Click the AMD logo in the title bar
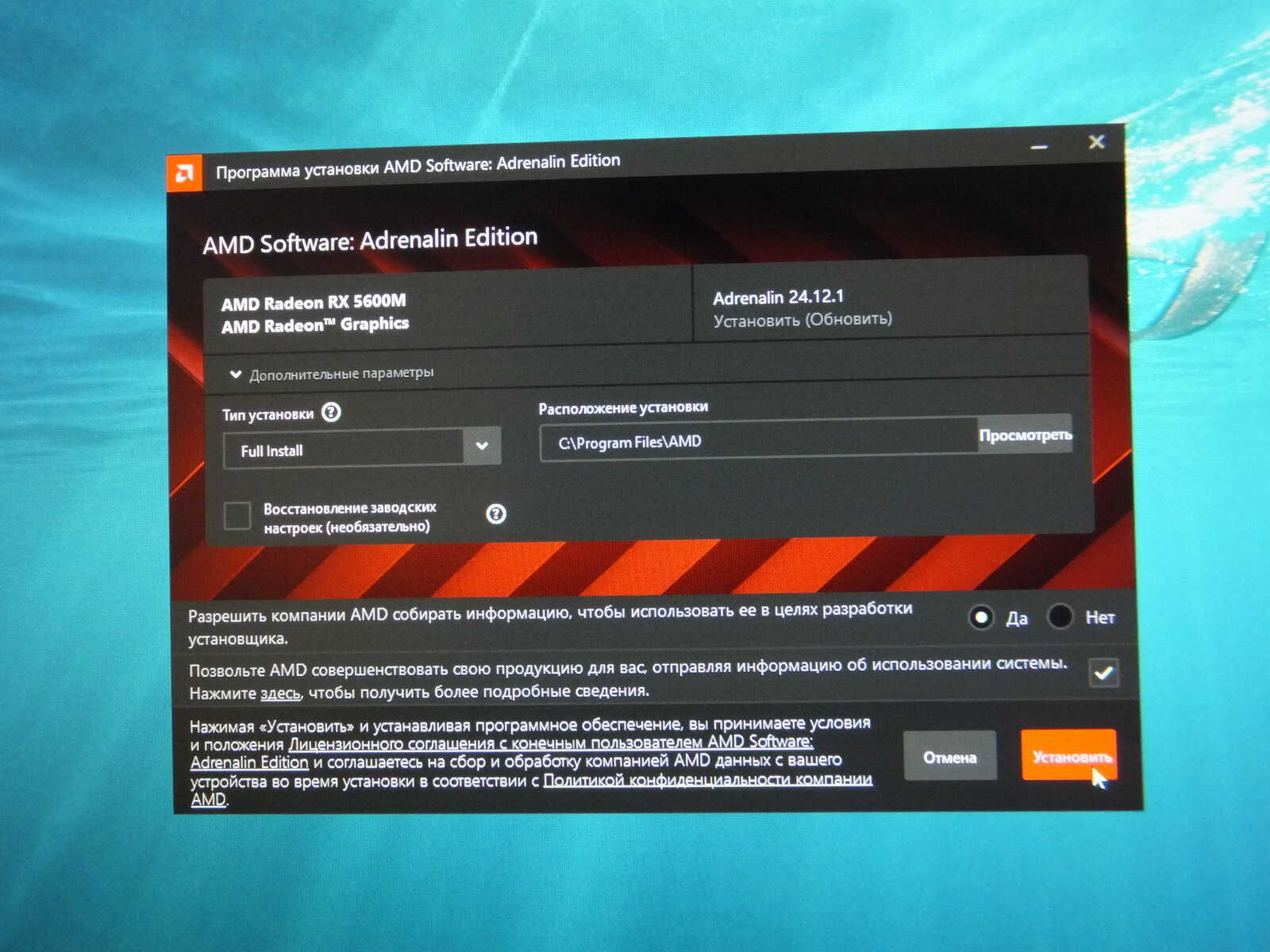1270x952 pixels. point(185,173)
